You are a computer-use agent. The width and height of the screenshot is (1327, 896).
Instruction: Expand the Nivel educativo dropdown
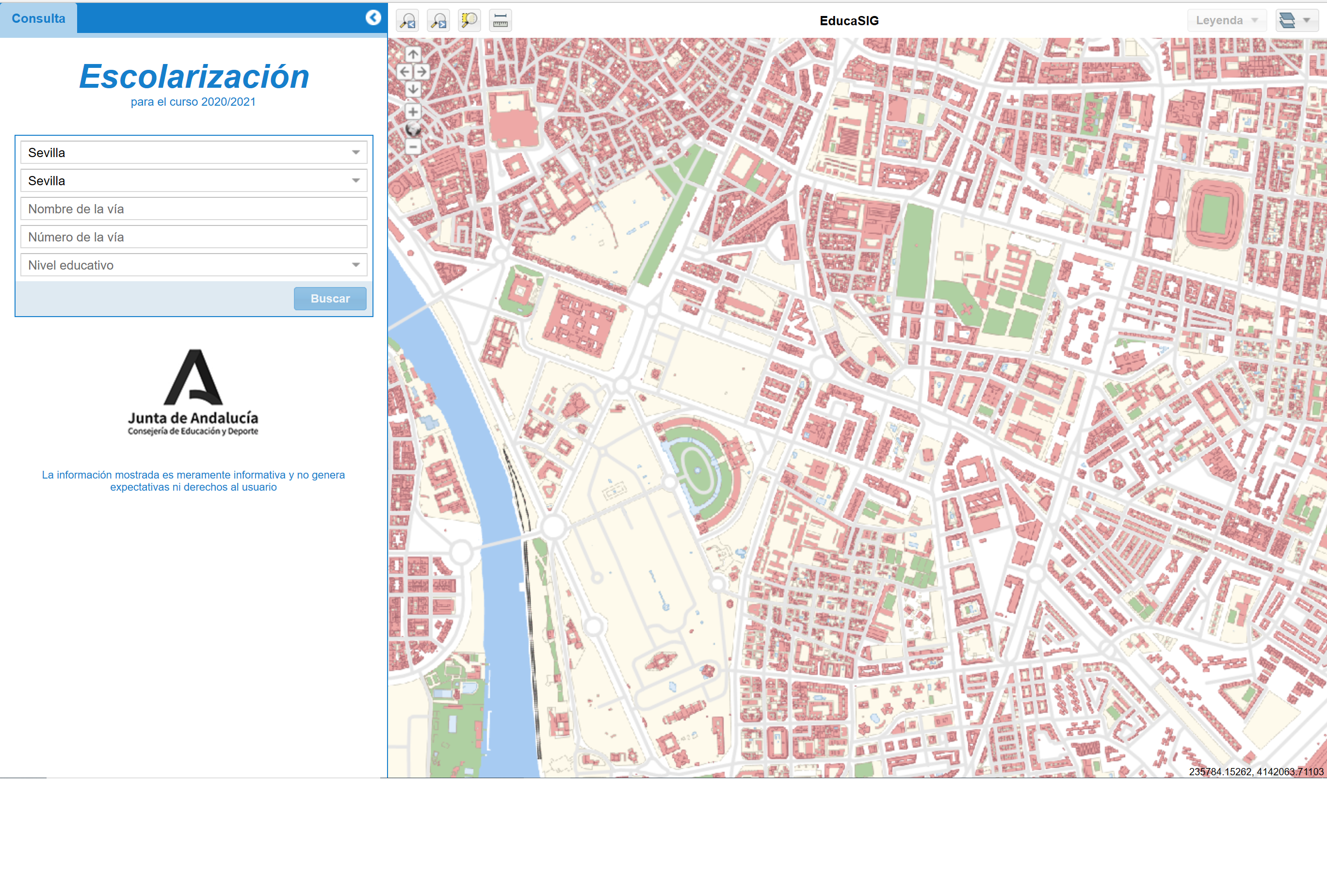pos(194,265)
